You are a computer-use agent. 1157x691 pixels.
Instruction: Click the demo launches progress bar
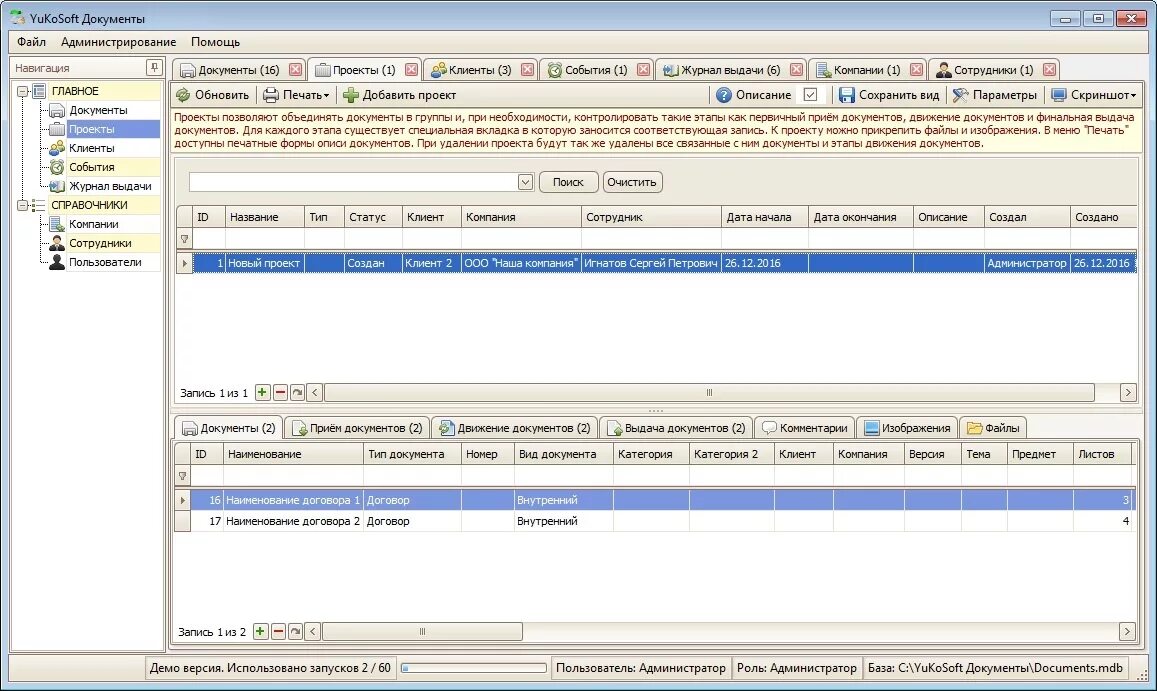pyautogui.click(x=473, y=667)
